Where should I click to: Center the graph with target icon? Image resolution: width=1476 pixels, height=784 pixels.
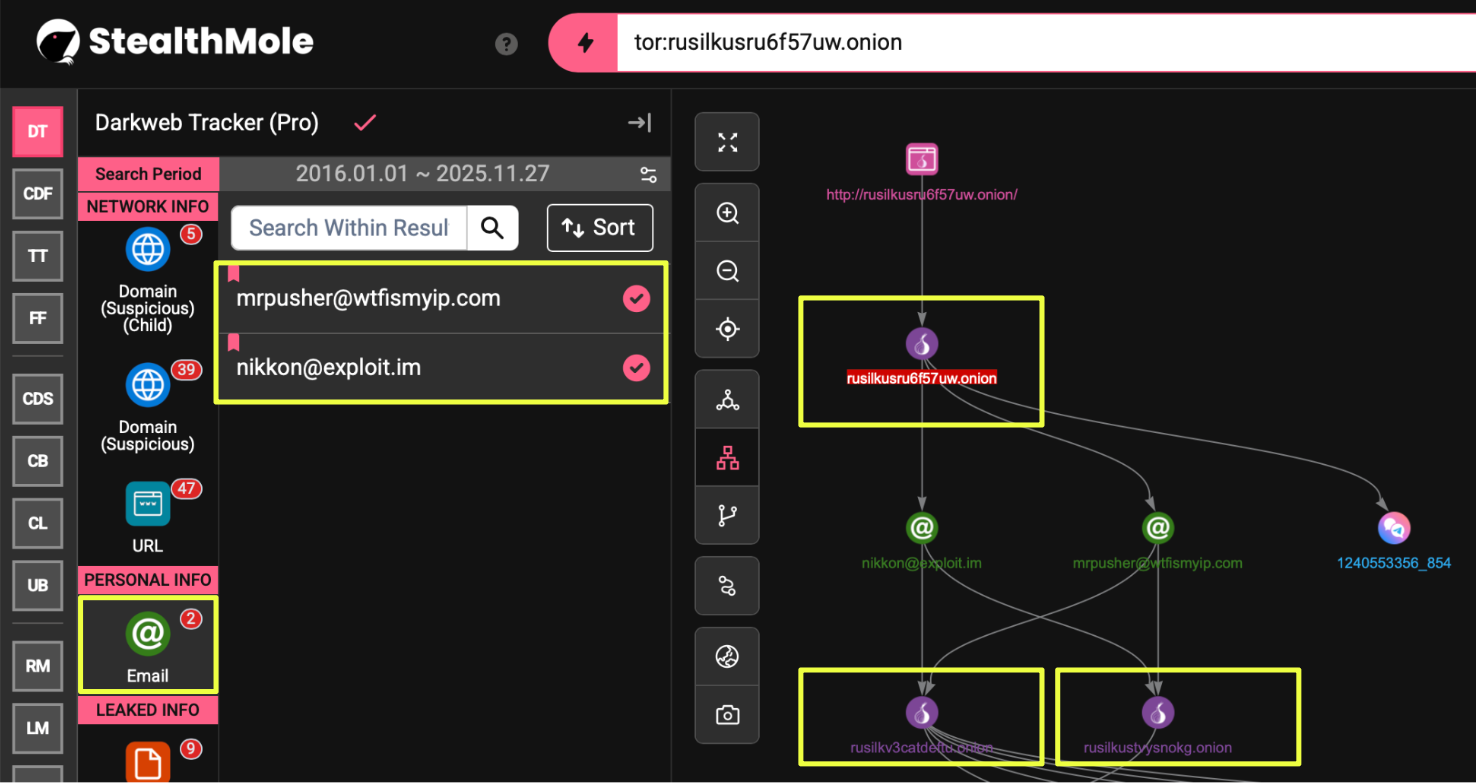click(727, 329)
